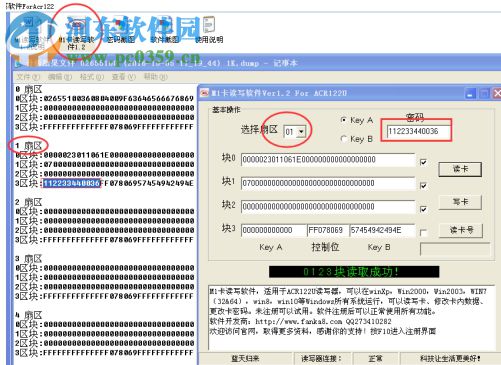This screenshot has width=501, height=365.
Task: Click the 读卡号 button
Action: click(x=461, y=230)
